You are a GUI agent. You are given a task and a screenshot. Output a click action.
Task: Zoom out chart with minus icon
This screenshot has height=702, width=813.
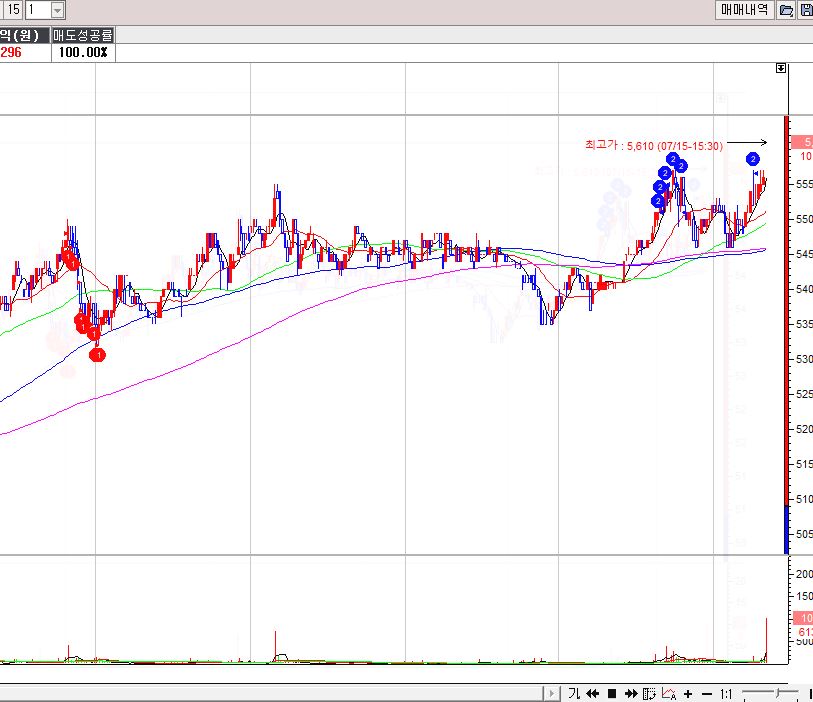[707, 694]
